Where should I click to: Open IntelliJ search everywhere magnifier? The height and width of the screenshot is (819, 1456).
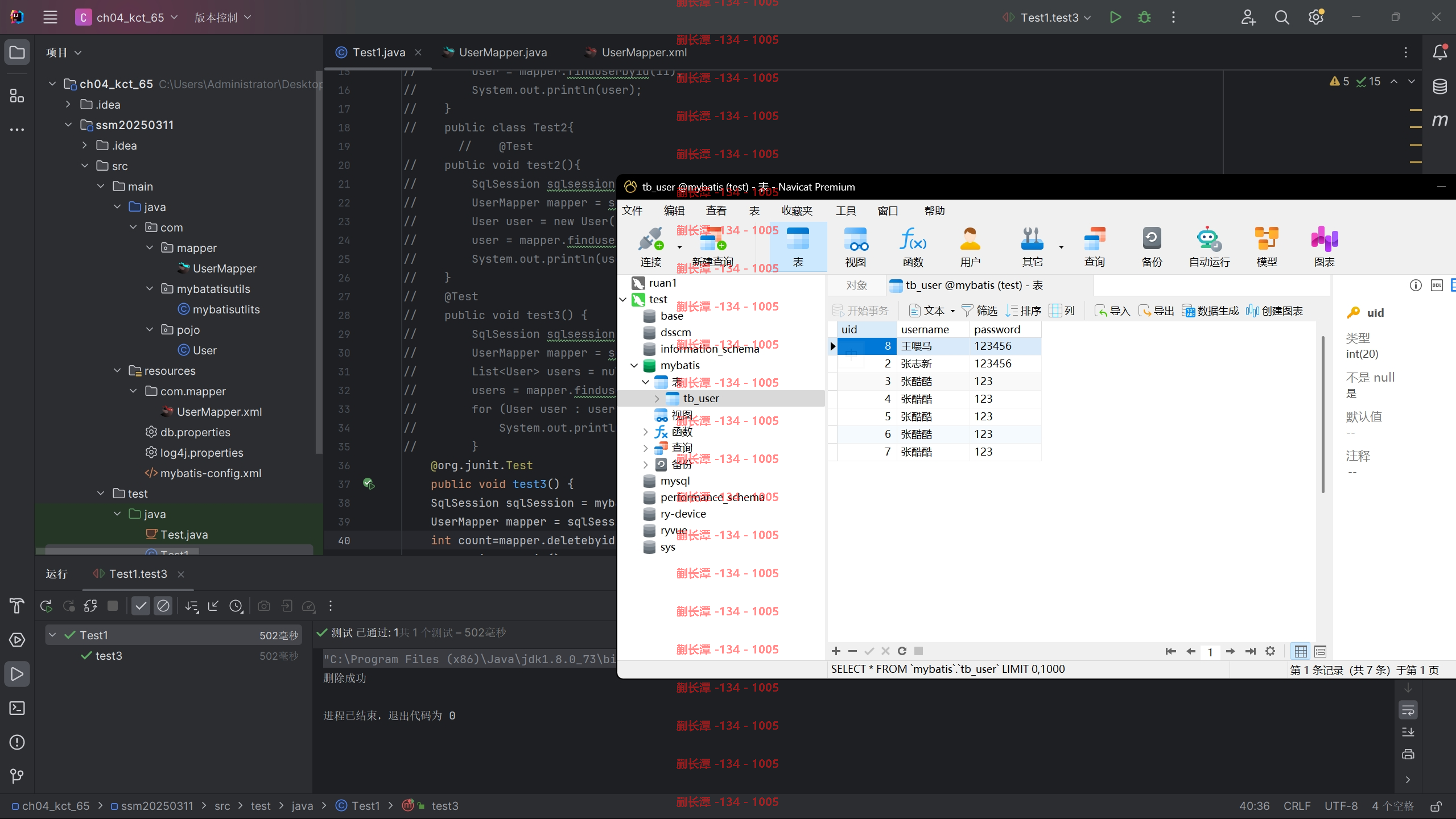(1282, 18)
